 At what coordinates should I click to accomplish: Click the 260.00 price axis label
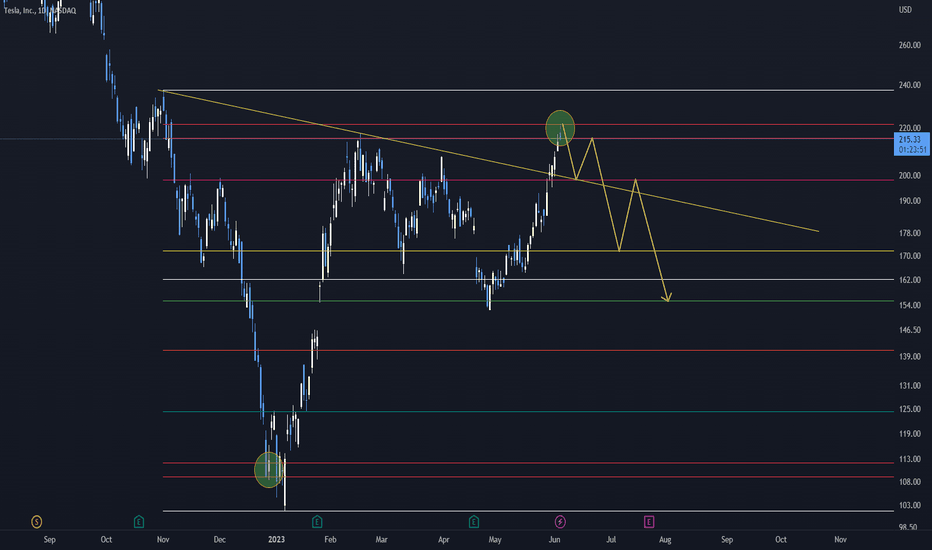909,45
